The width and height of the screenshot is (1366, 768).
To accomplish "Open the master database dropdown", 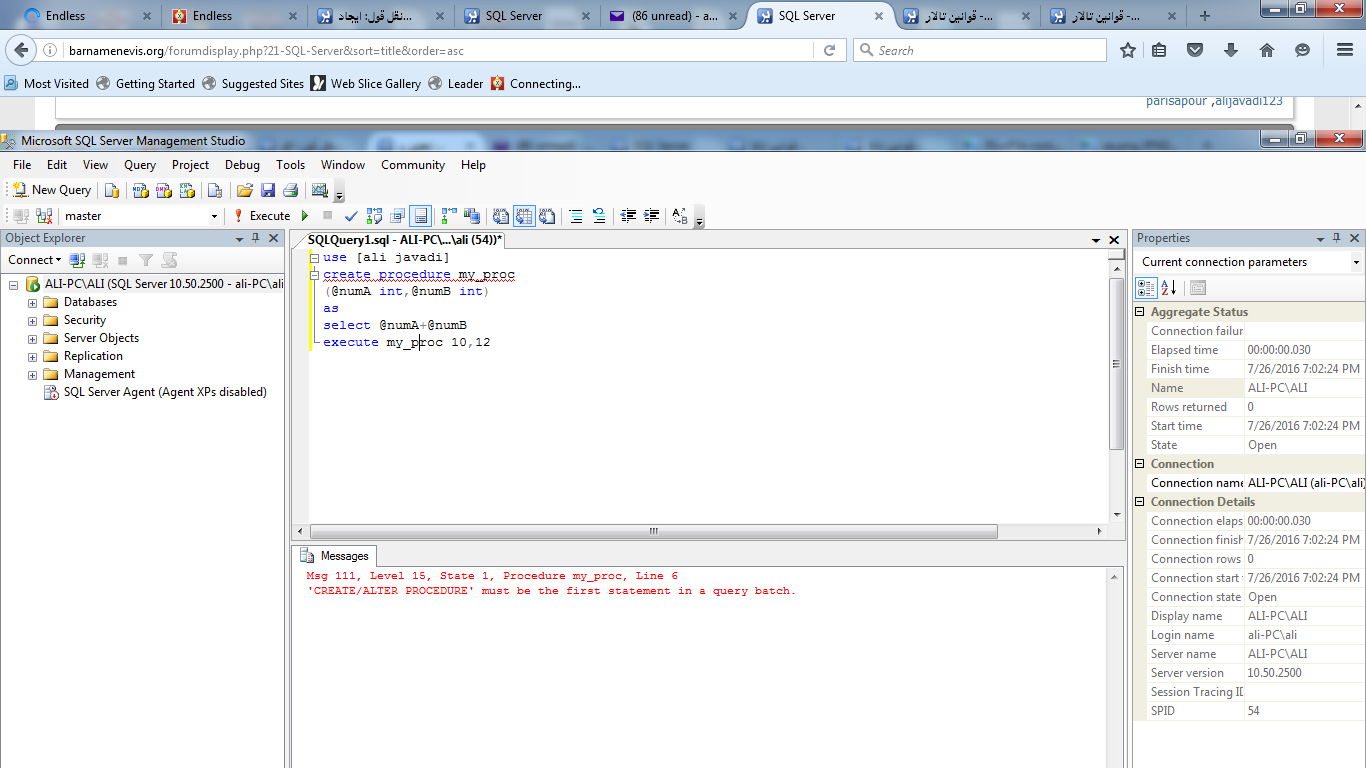I will pyautogui.click(x=214, y=216).
